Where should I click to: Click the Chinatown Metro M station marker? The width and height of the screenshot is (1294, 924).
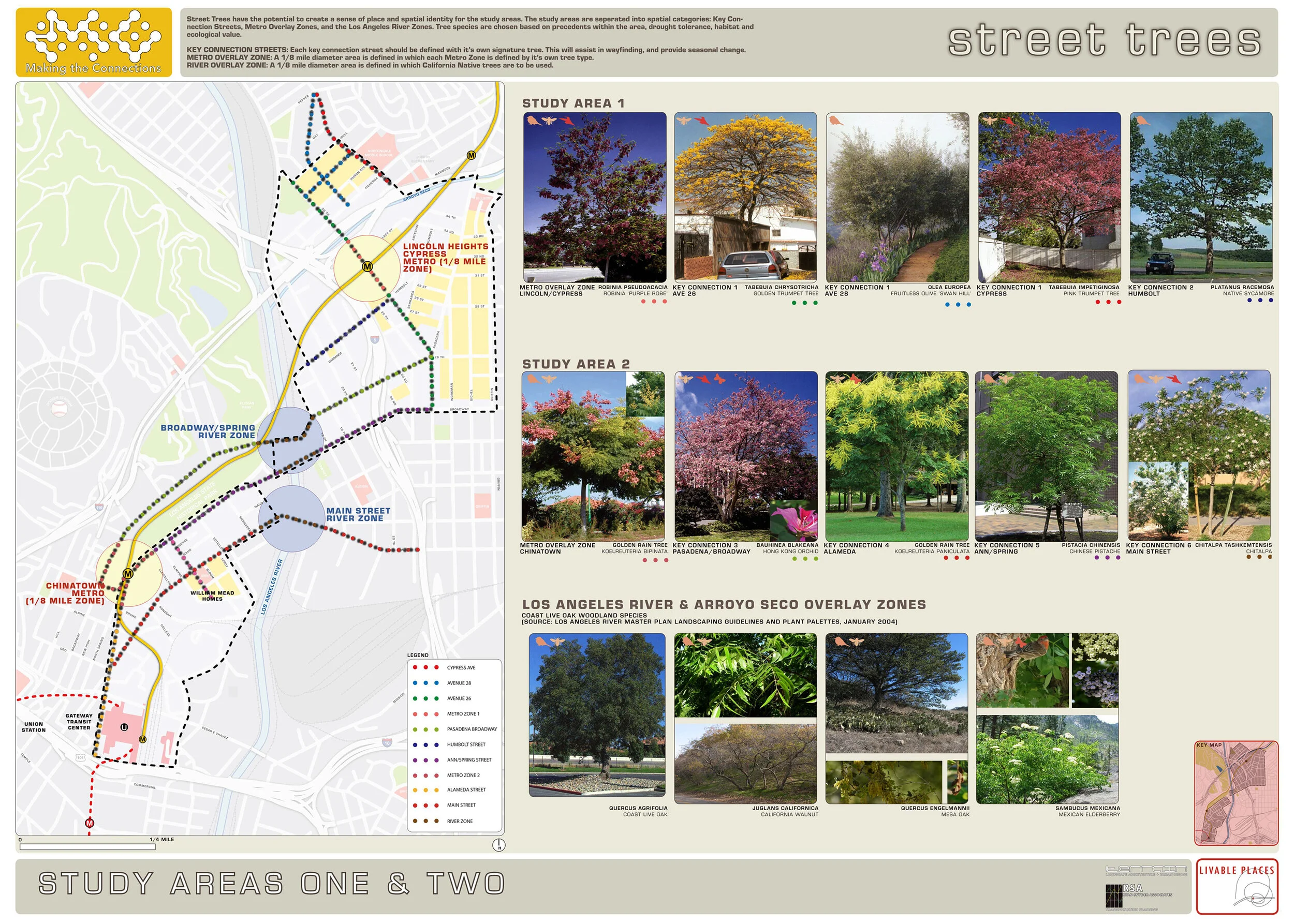click(x=128, y=574)
